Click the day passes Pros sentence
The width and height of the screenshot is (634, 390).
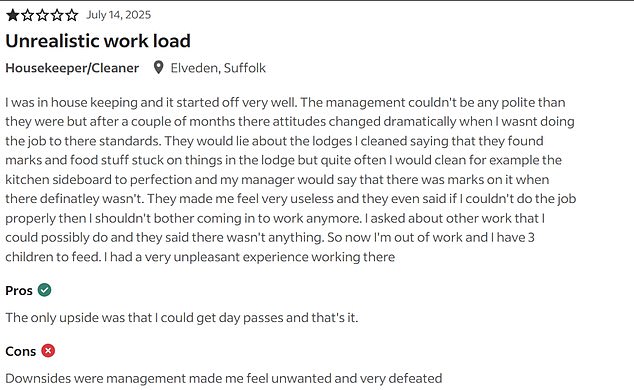pos(182,318)
